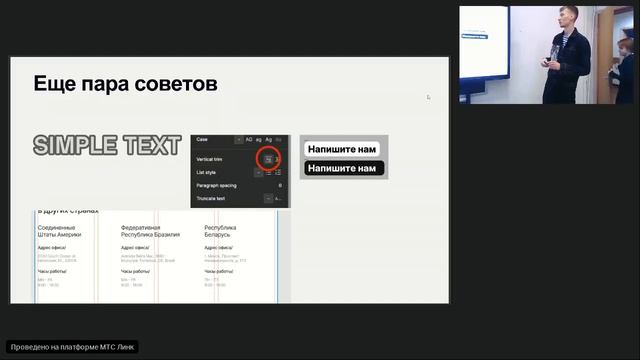640x360 pixels.
Task: Click Соединенные Штаты Америки column heading
Action: [60, 231]
